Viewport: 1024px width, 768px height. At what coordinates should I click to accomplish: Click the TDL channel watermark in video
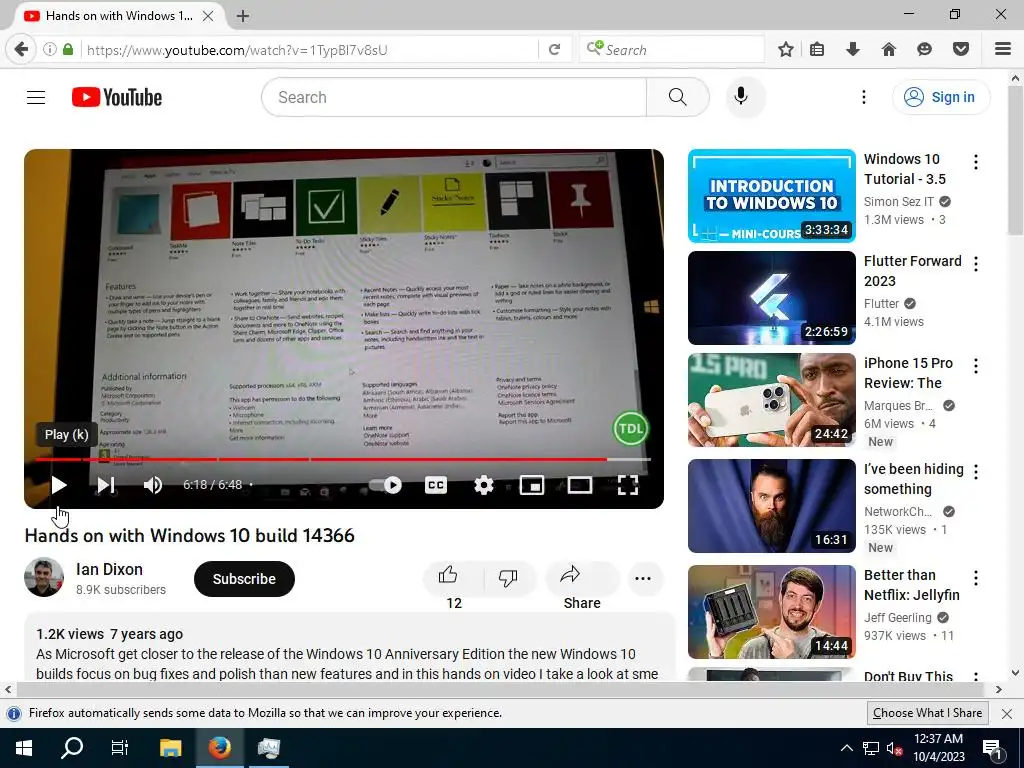[630, 428]
